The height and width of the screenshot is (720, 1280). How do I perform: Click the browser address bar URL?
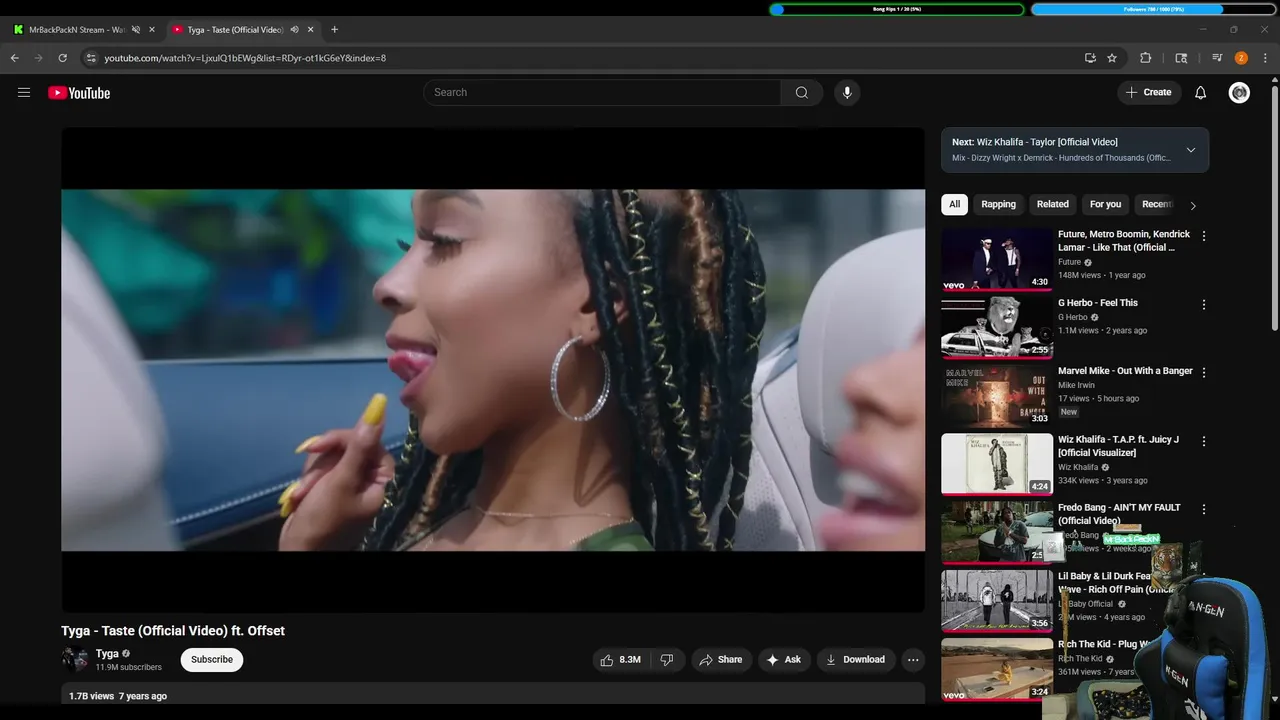coord(245,58)
